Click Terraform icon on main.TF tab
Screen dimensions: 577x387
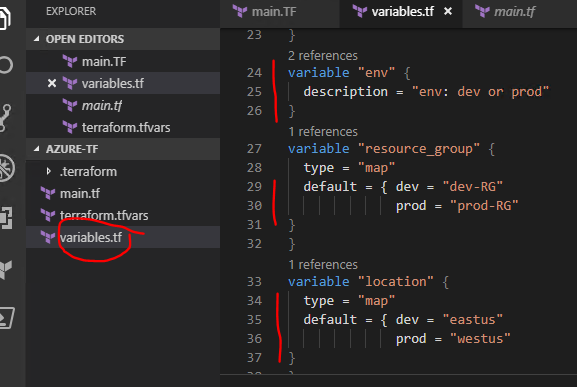(x=240, y=11)
